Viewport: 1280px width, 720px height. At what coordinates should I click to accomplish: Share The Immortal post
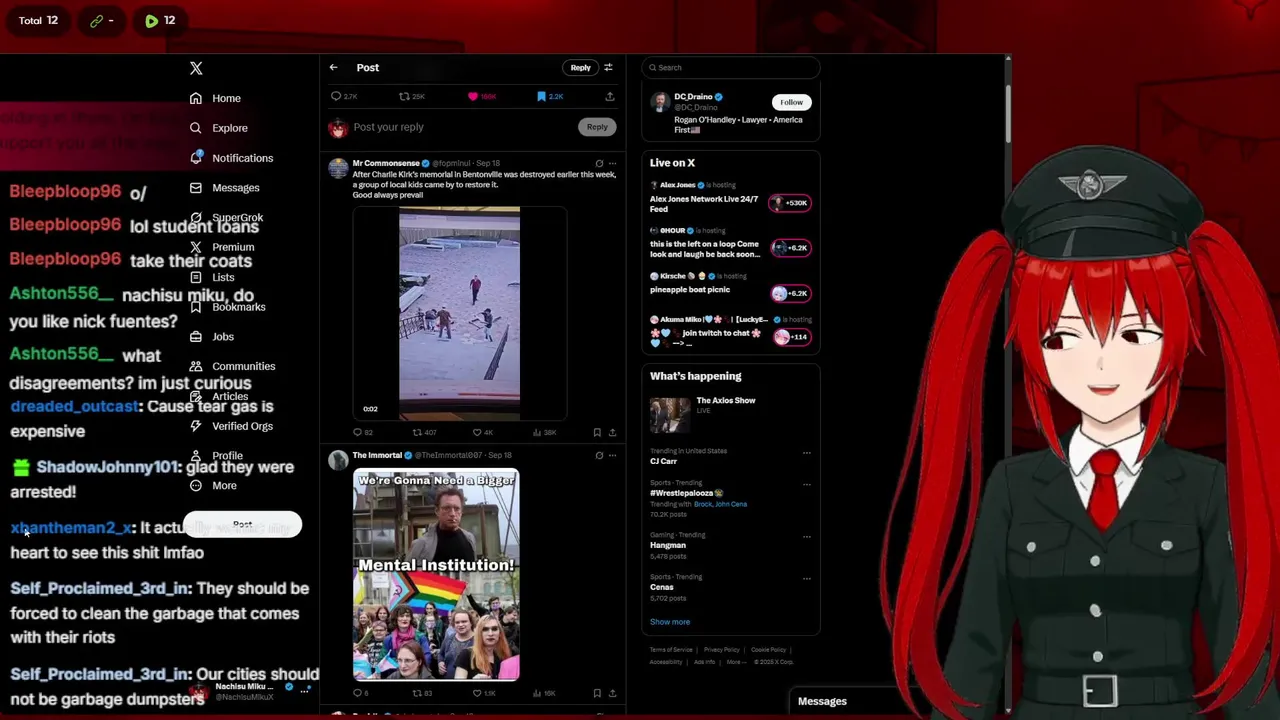[x=612, y=692]
